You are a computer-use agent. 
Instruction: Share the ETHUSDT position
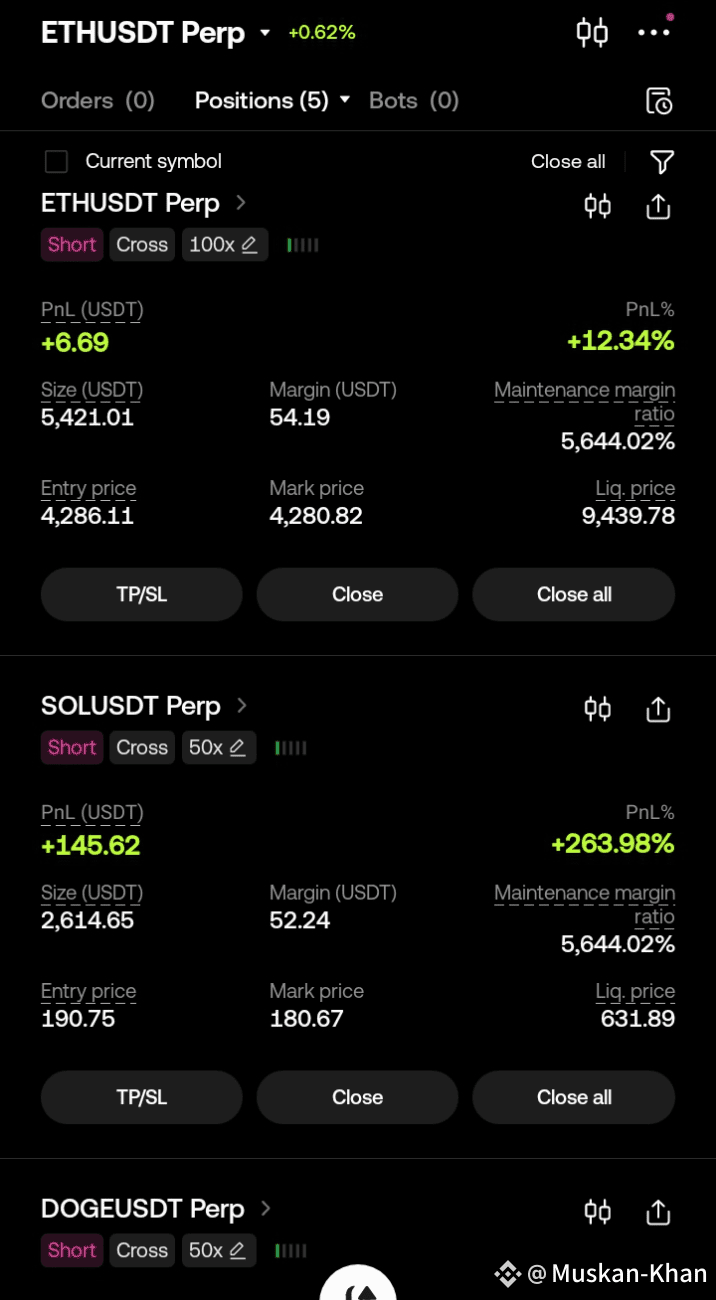[657, 206]
